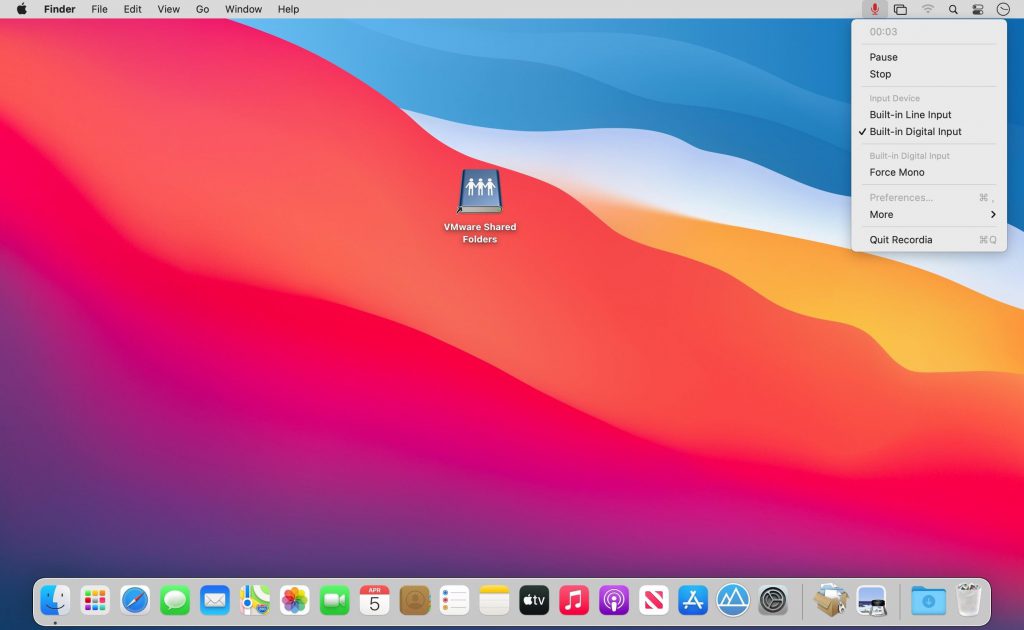Open the File menu
This screenshot has height=630, width=1024.
99,9
